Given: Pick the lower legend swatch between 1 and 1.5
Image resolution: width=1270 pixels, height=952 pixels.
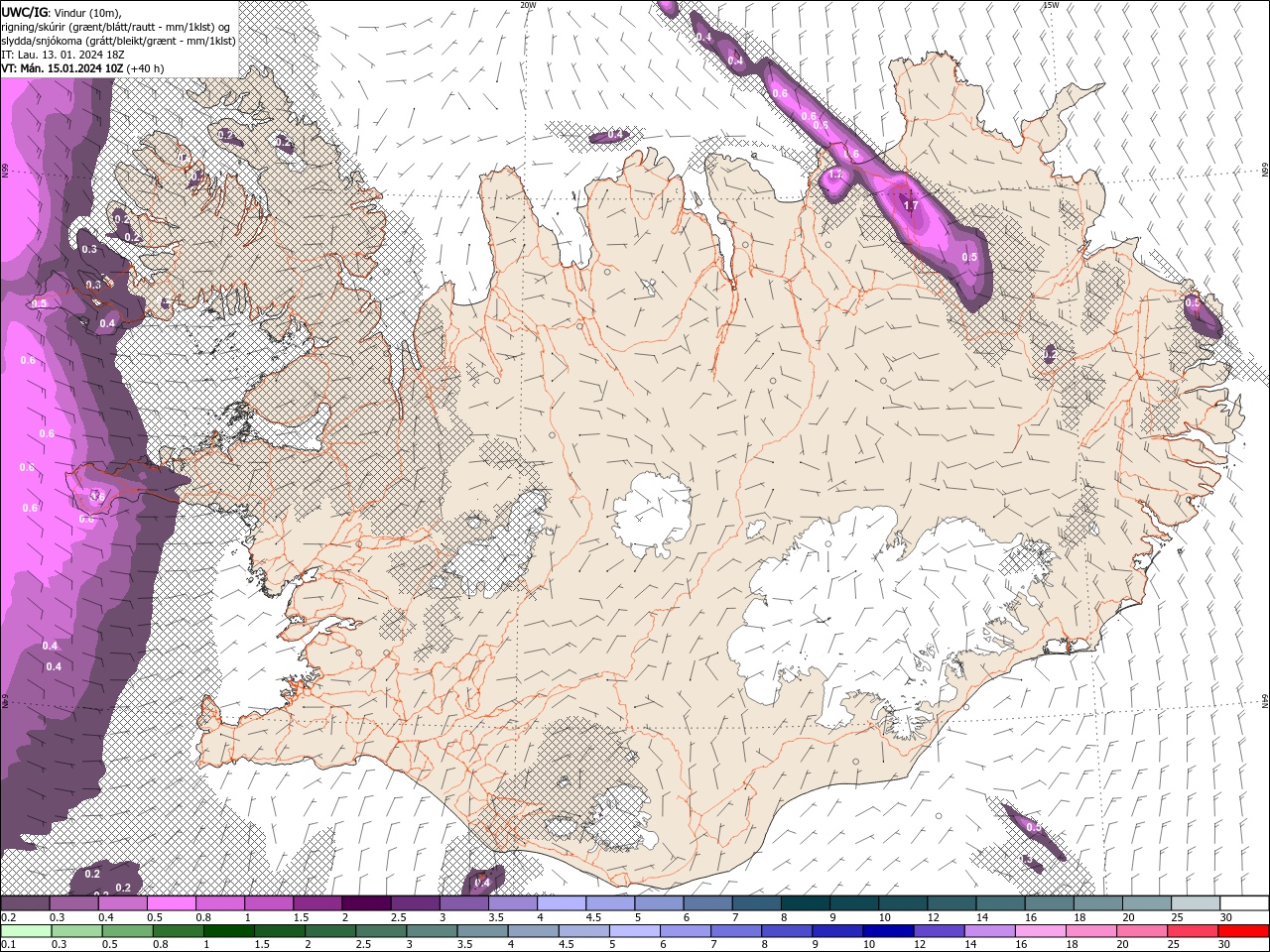Looking at the screenshot, I should (229, 931).
